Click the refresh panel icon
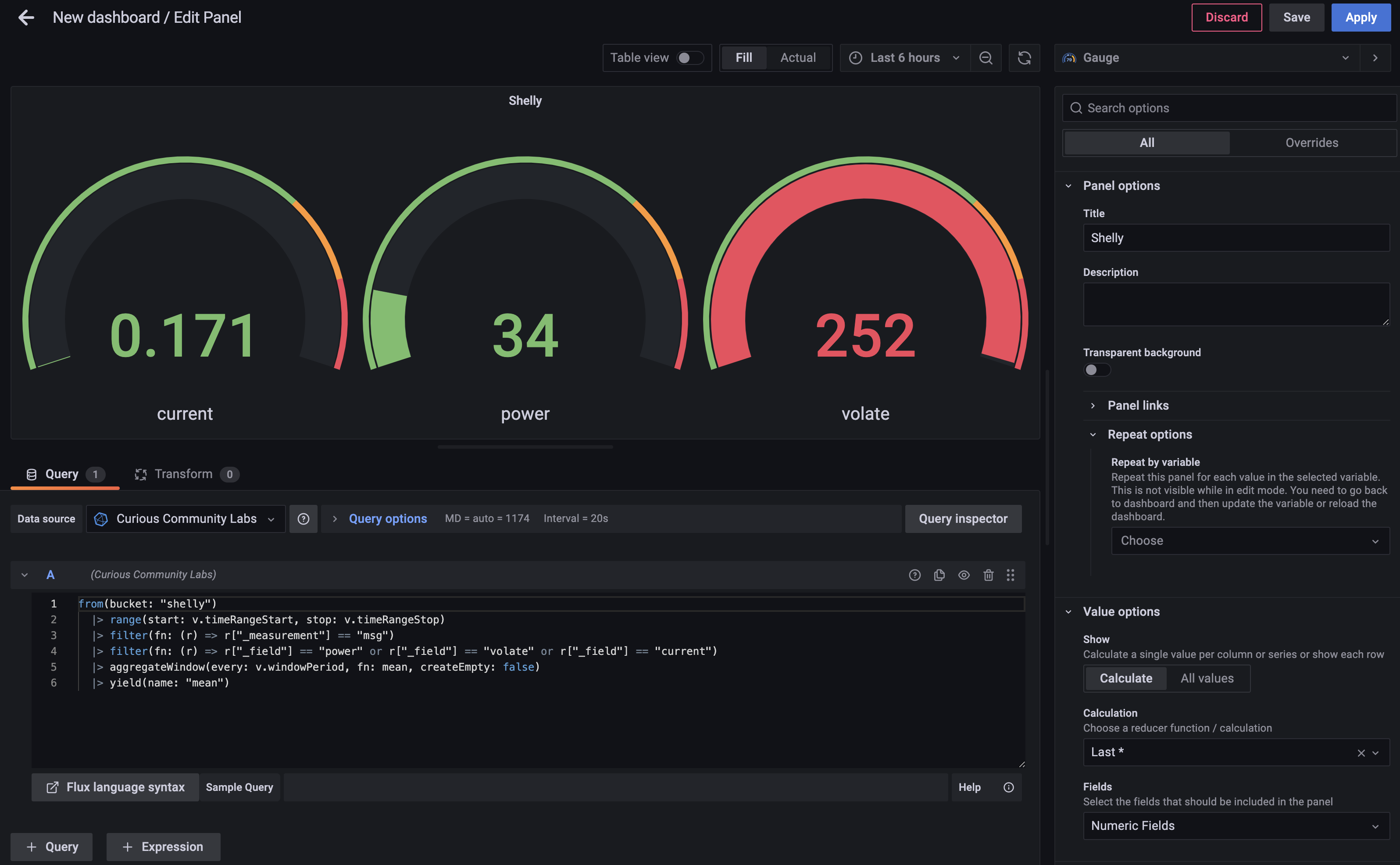The width and height of the screenshot is (1400, 865). (x=1024, y=57)
